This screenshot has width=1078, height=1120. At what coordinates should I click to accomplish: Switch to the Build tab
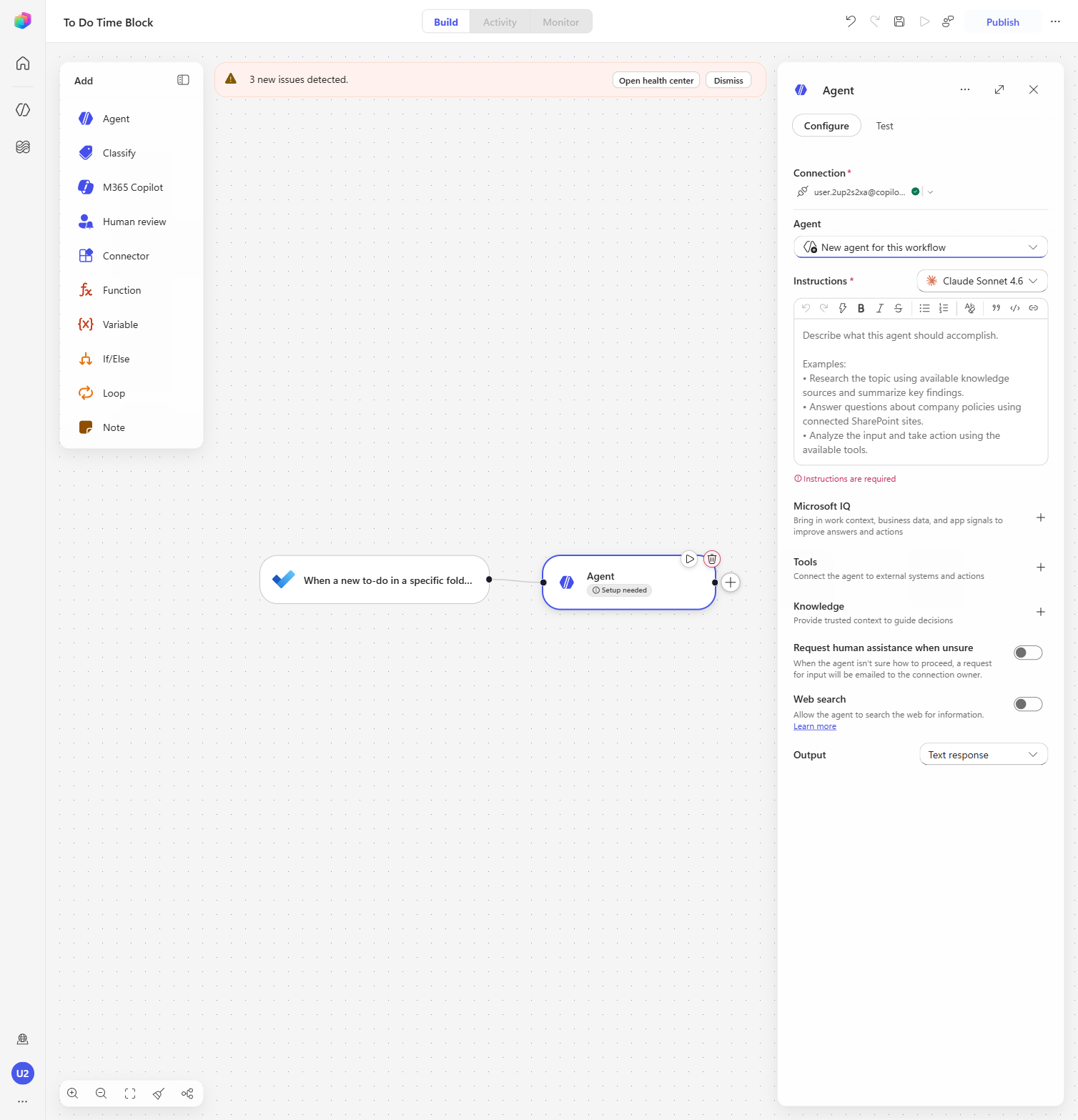pos(446,22)
